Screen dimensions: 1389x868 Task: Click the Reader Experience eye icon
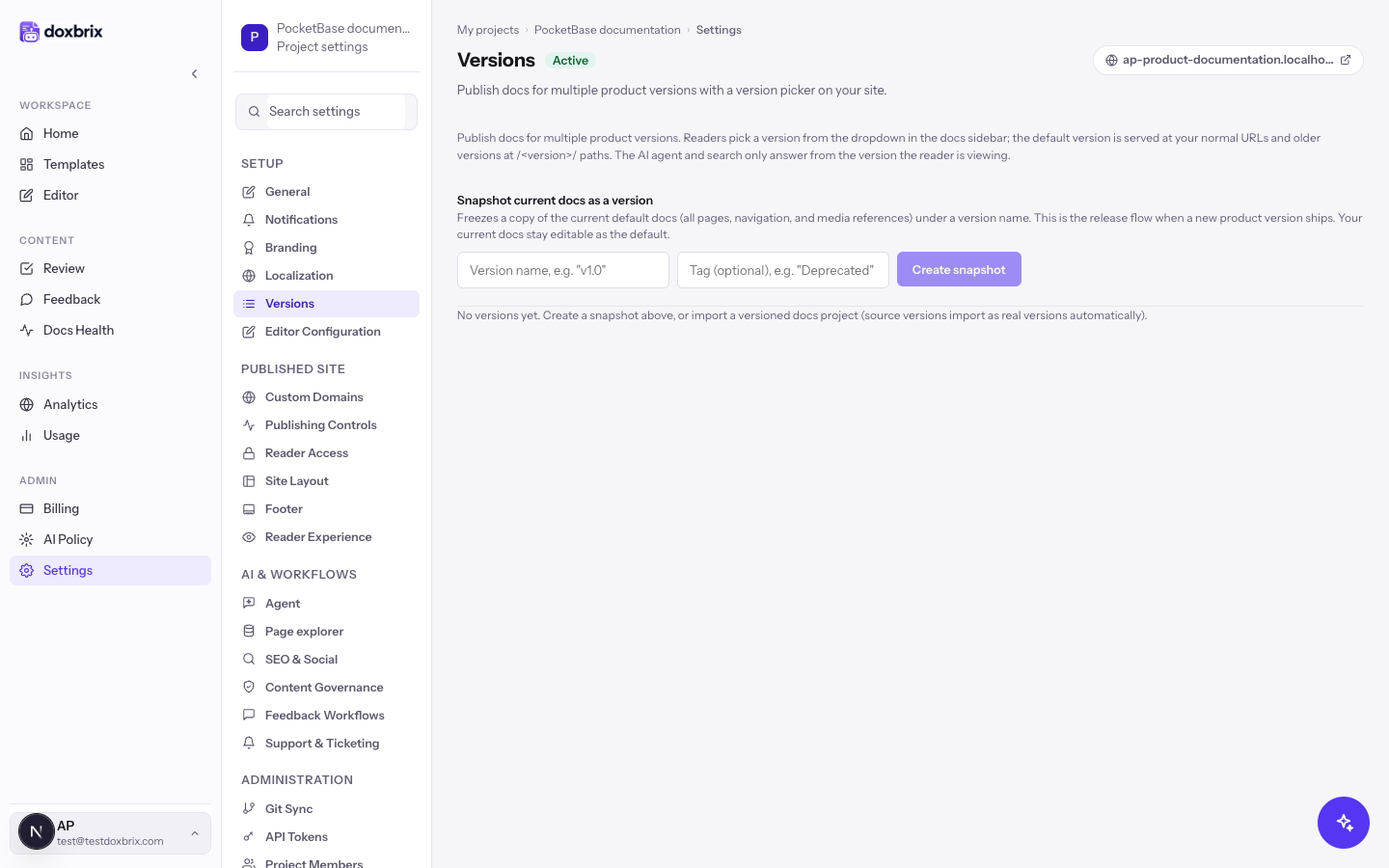pos(249,537)
